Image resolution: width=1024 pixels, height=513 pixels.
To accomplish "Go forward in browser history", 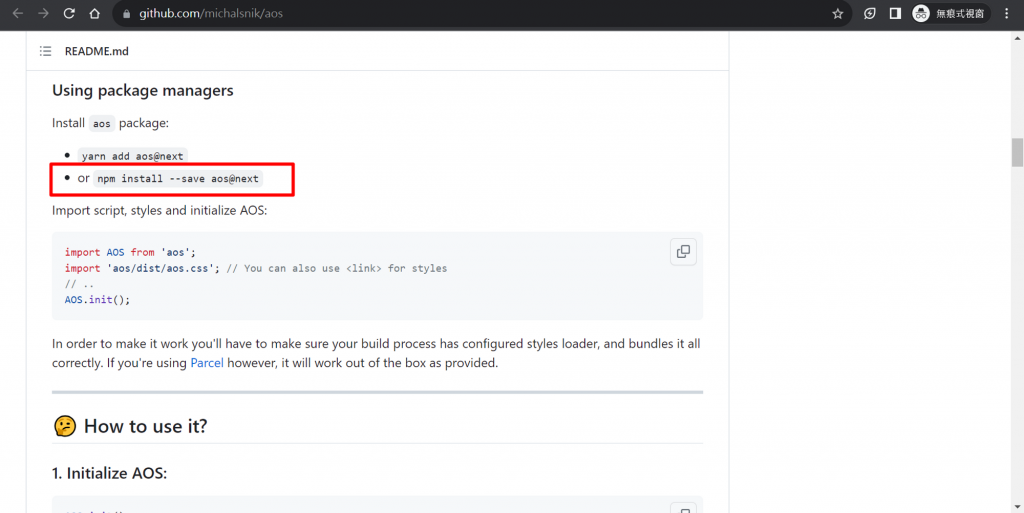I will pyautogui.click(x=43, y=14).
